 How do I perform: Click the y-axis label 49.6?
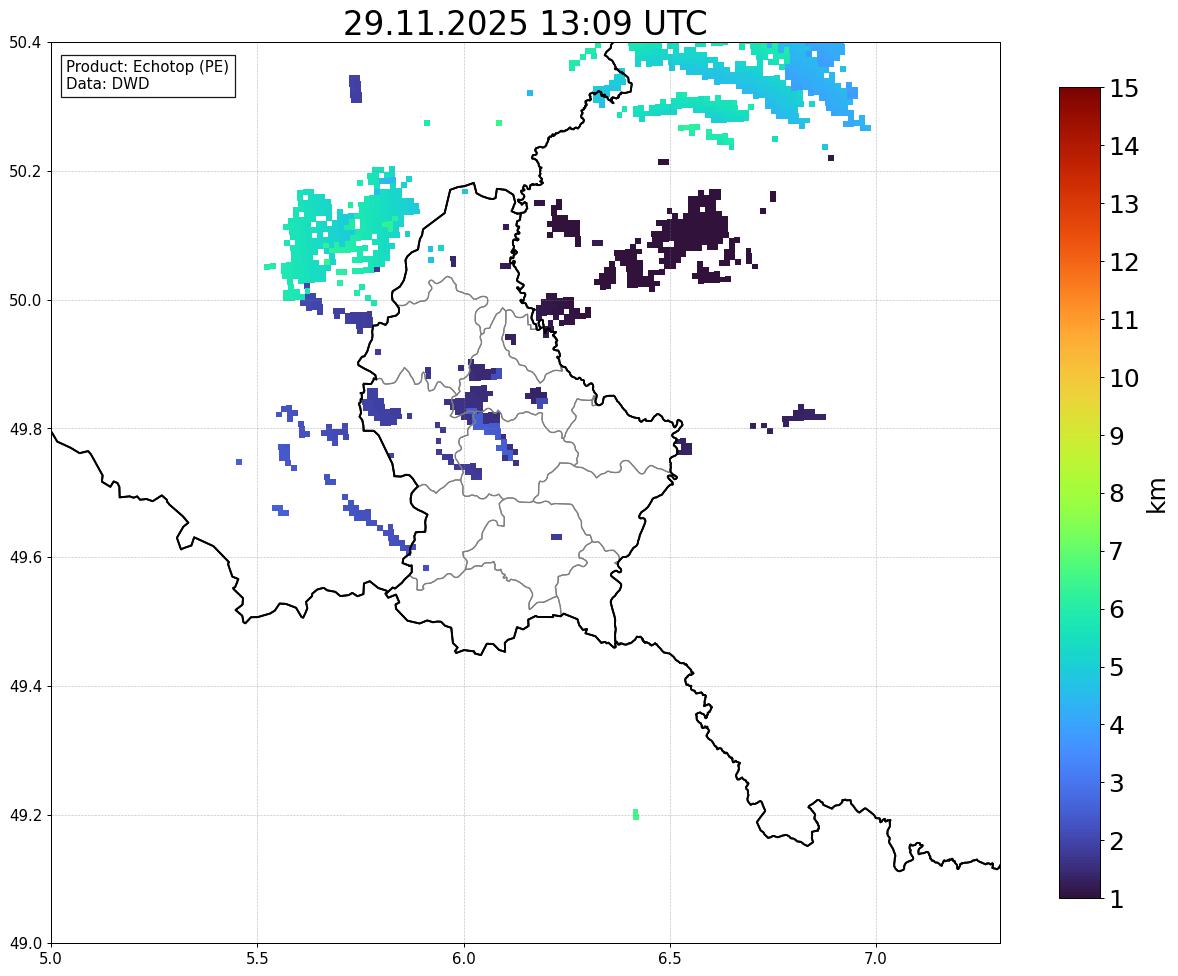24,557
